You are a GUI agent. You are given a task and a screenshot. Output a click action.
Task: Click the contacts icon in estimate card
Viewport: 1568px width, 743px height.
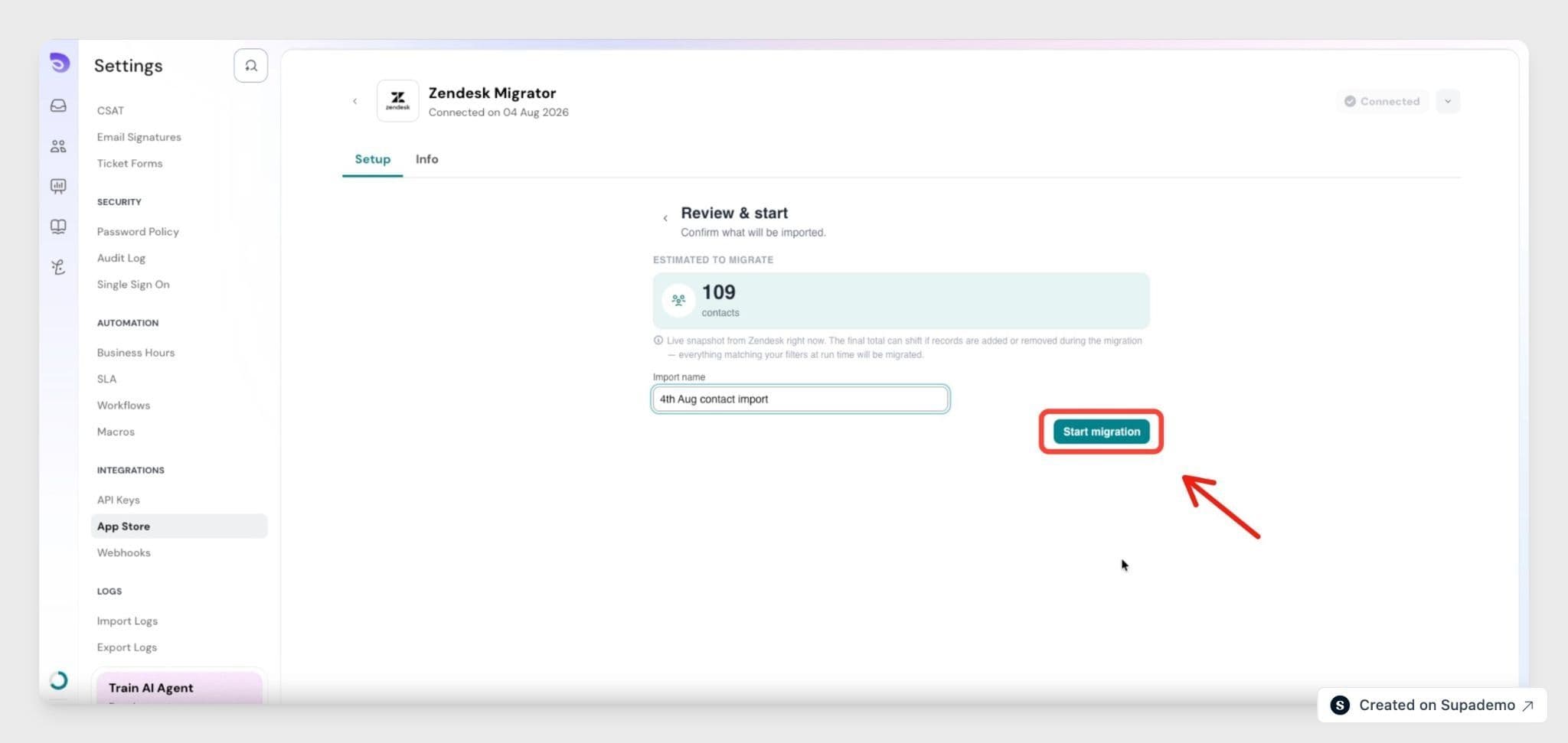tap(678, 300)
